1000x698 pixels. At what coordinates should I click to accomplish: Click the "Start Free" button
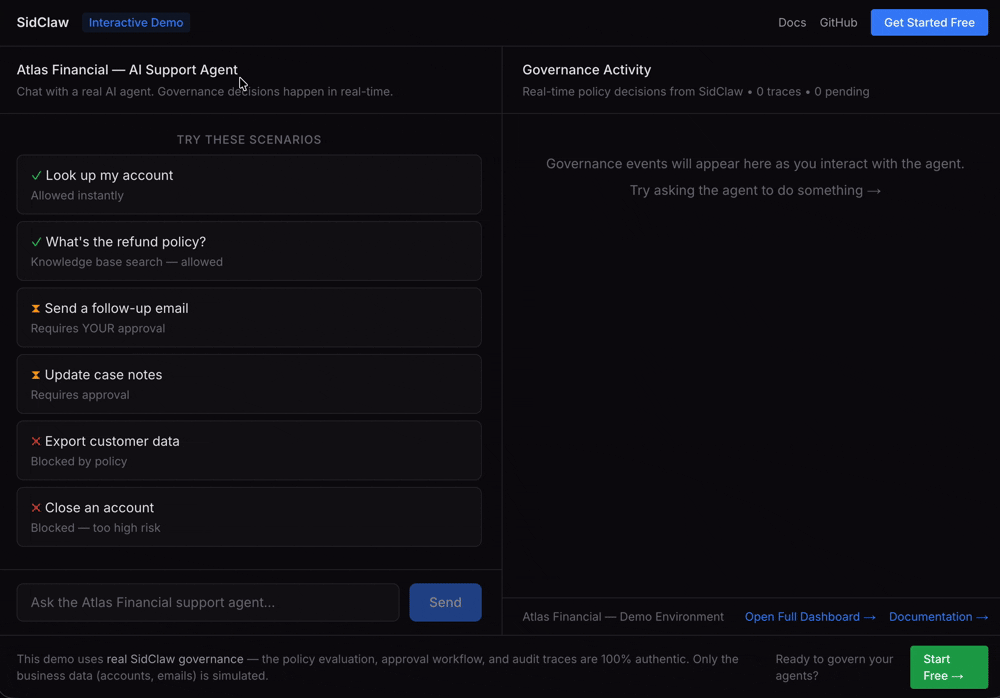click(x=948, y=667)
